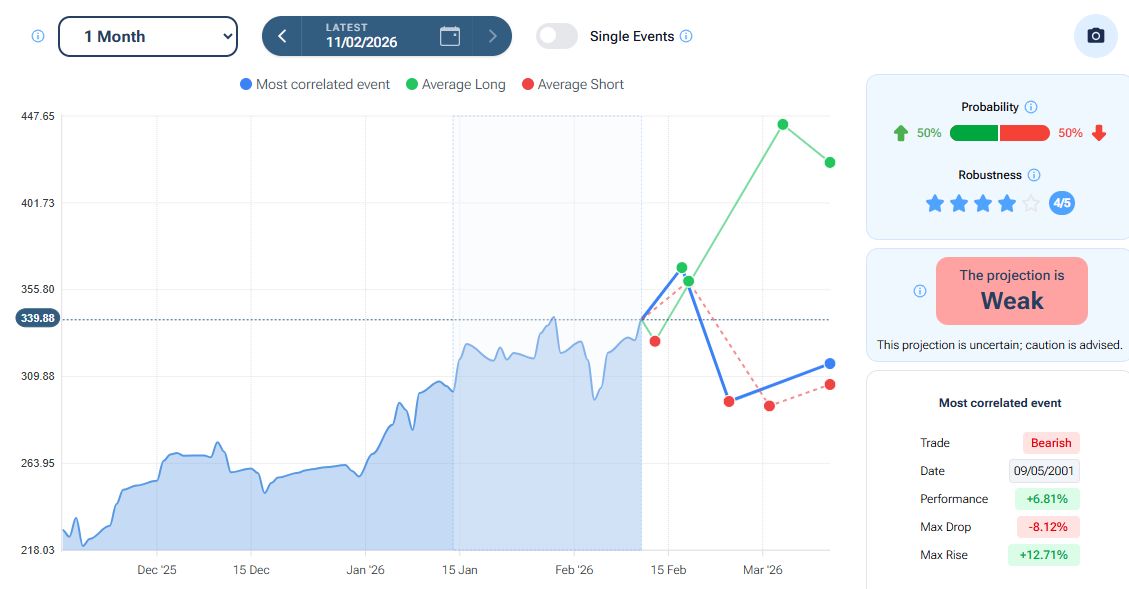
Task: Click the next date right arrow
Action: tap(491, 36)
